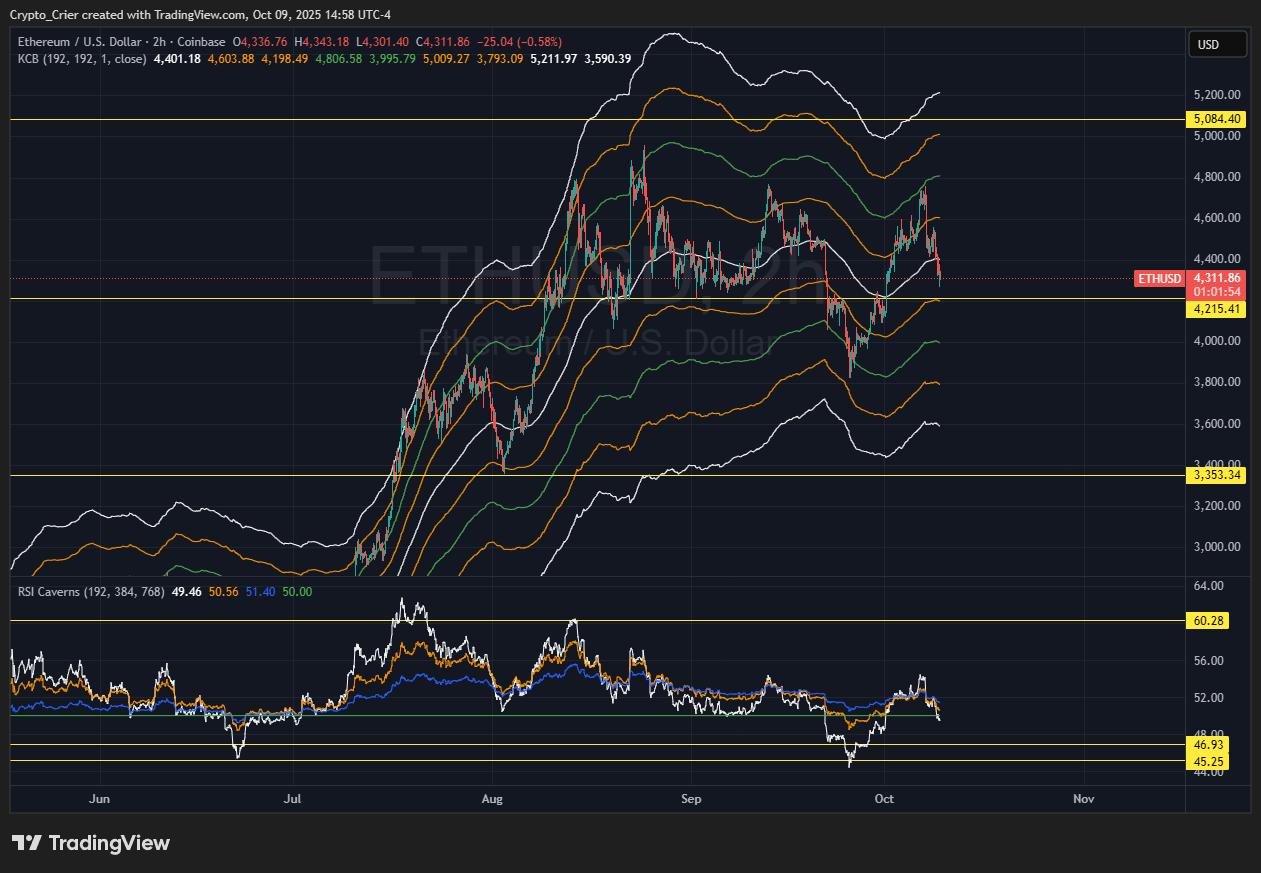This screenshot has width=1261, height=873.
Task: Click the 5,000.00 price axis label
Action: click(1217, 136)
